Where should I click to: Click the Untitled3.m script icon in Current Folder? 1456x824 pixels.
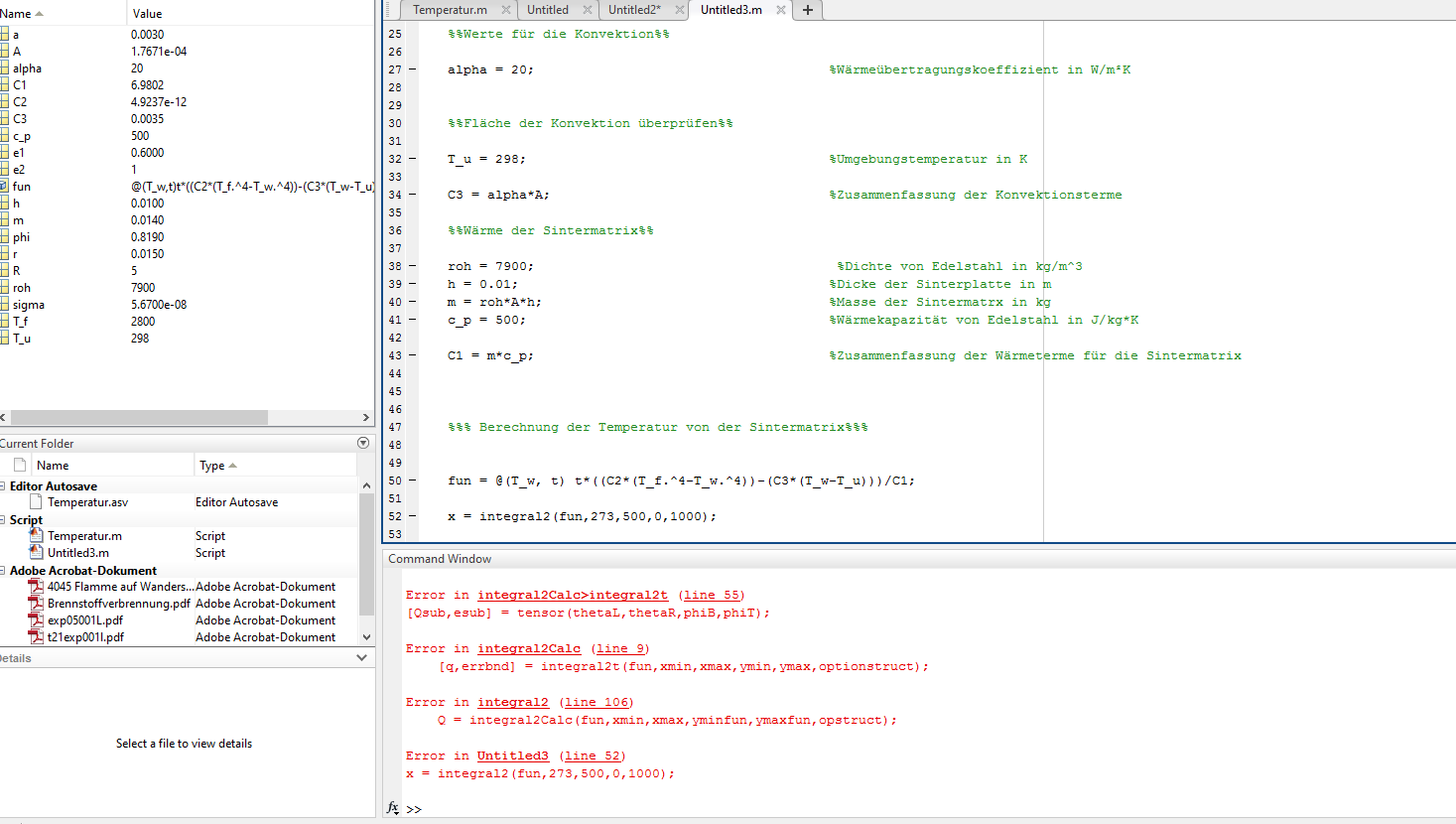point(37,553)
